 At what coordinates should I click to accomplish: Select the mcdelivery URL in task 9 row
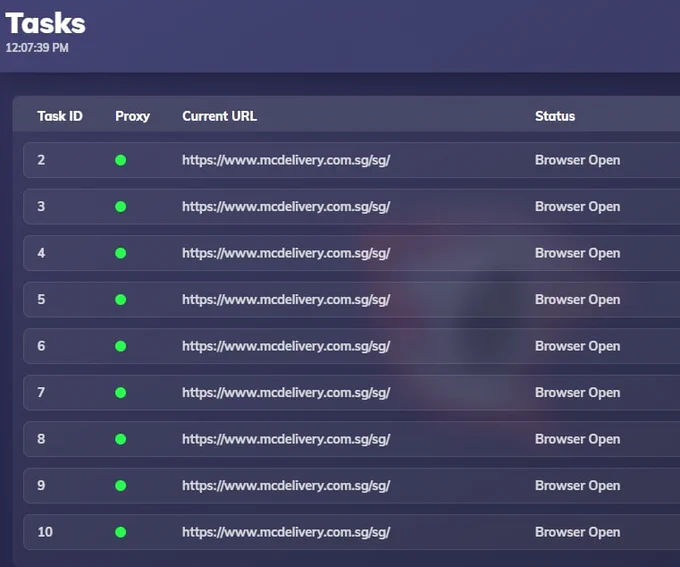pos(286,486)
